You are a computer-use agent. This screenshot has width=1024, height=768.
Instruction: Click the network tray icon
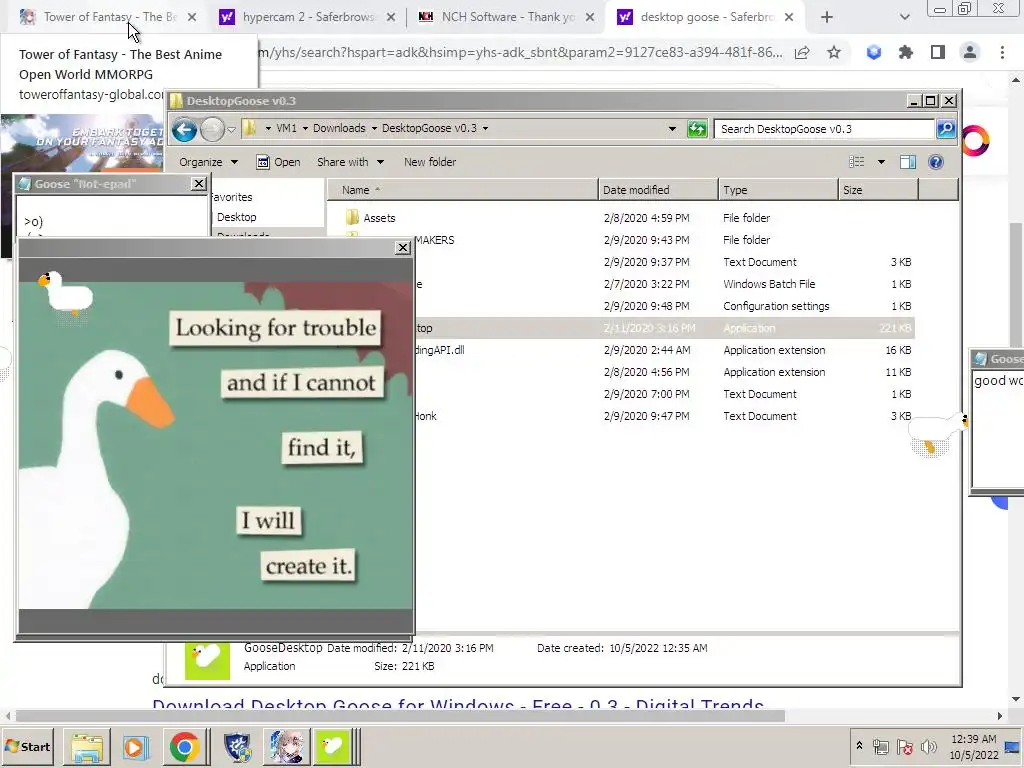881,746
